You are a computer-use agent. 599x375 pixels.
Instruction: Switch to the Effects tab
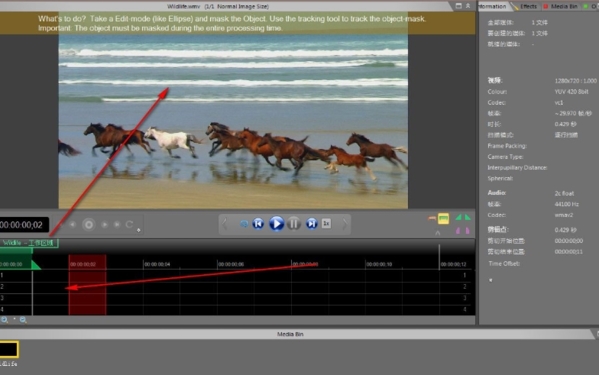528,6
